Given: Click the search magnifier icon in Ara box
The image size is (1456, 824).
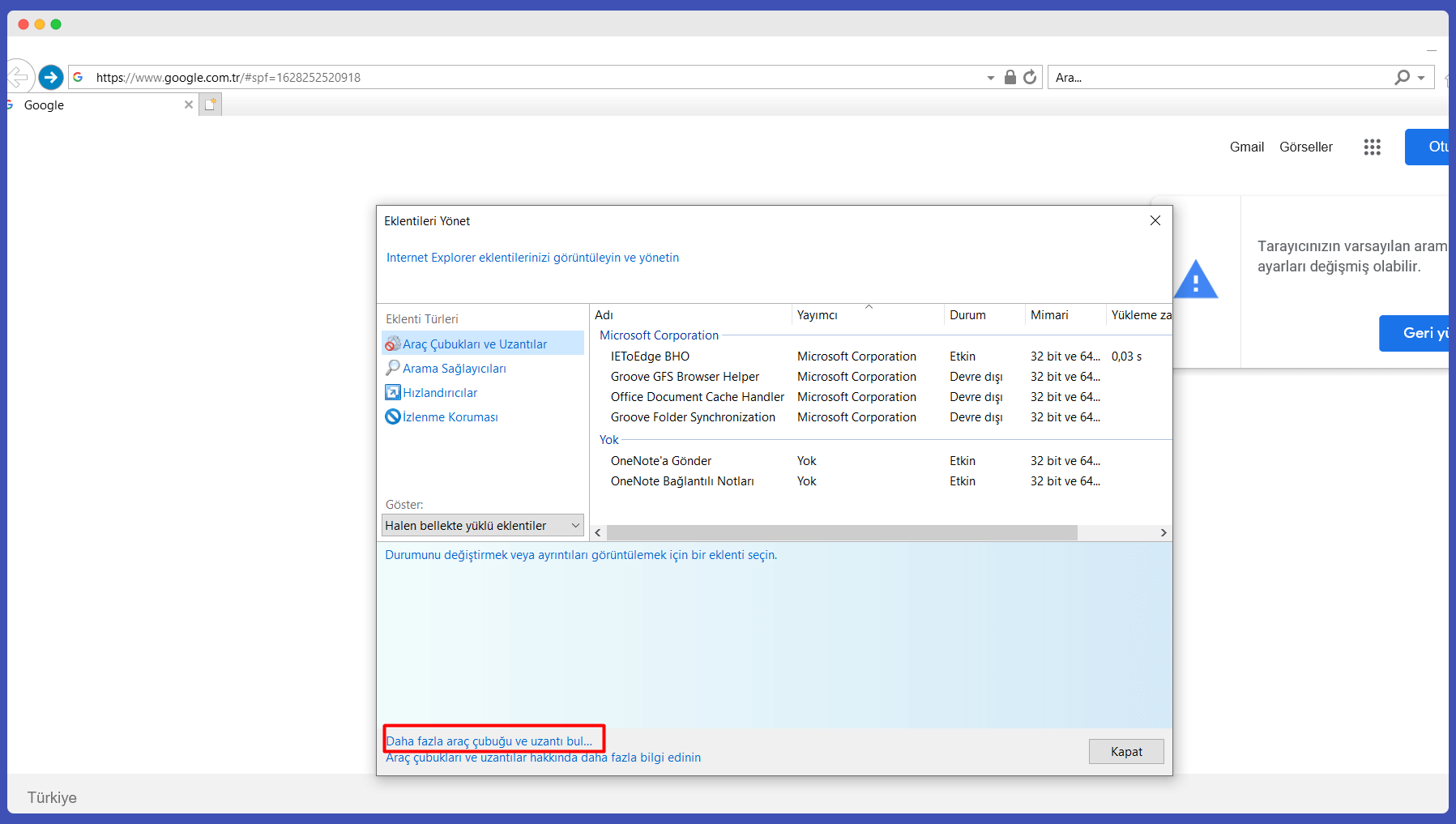Looking at the screenshot, I should (1403, 77).
